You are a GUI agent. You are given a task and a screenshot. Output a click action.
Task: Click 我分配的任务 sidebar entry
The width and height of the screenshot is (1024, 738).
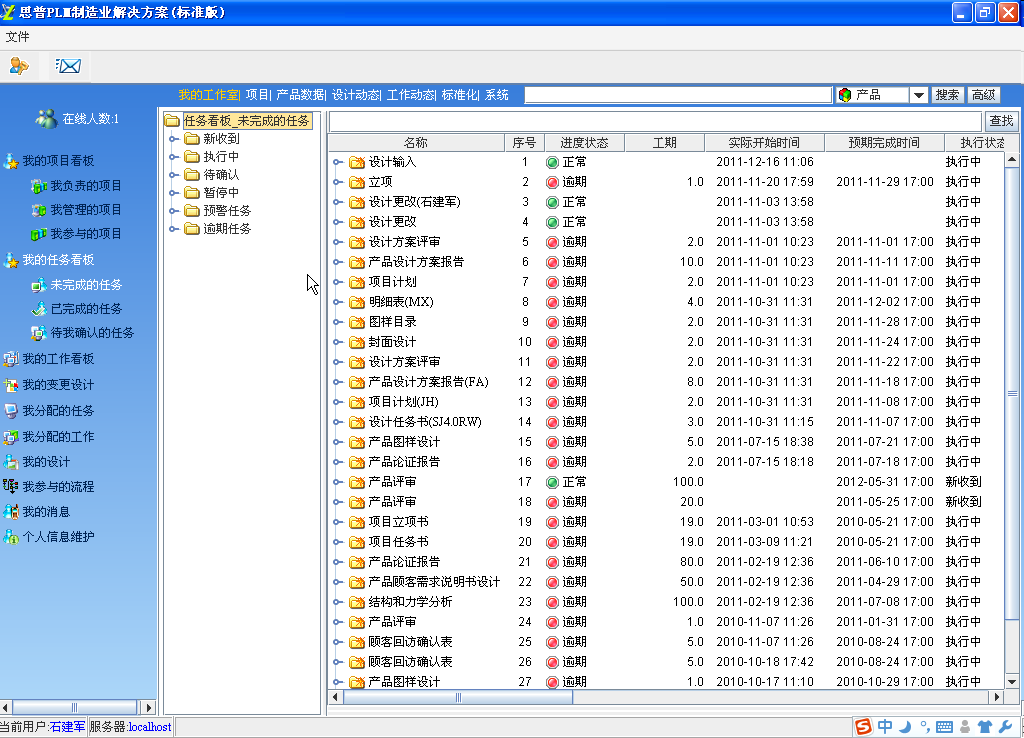pos(58,411)
